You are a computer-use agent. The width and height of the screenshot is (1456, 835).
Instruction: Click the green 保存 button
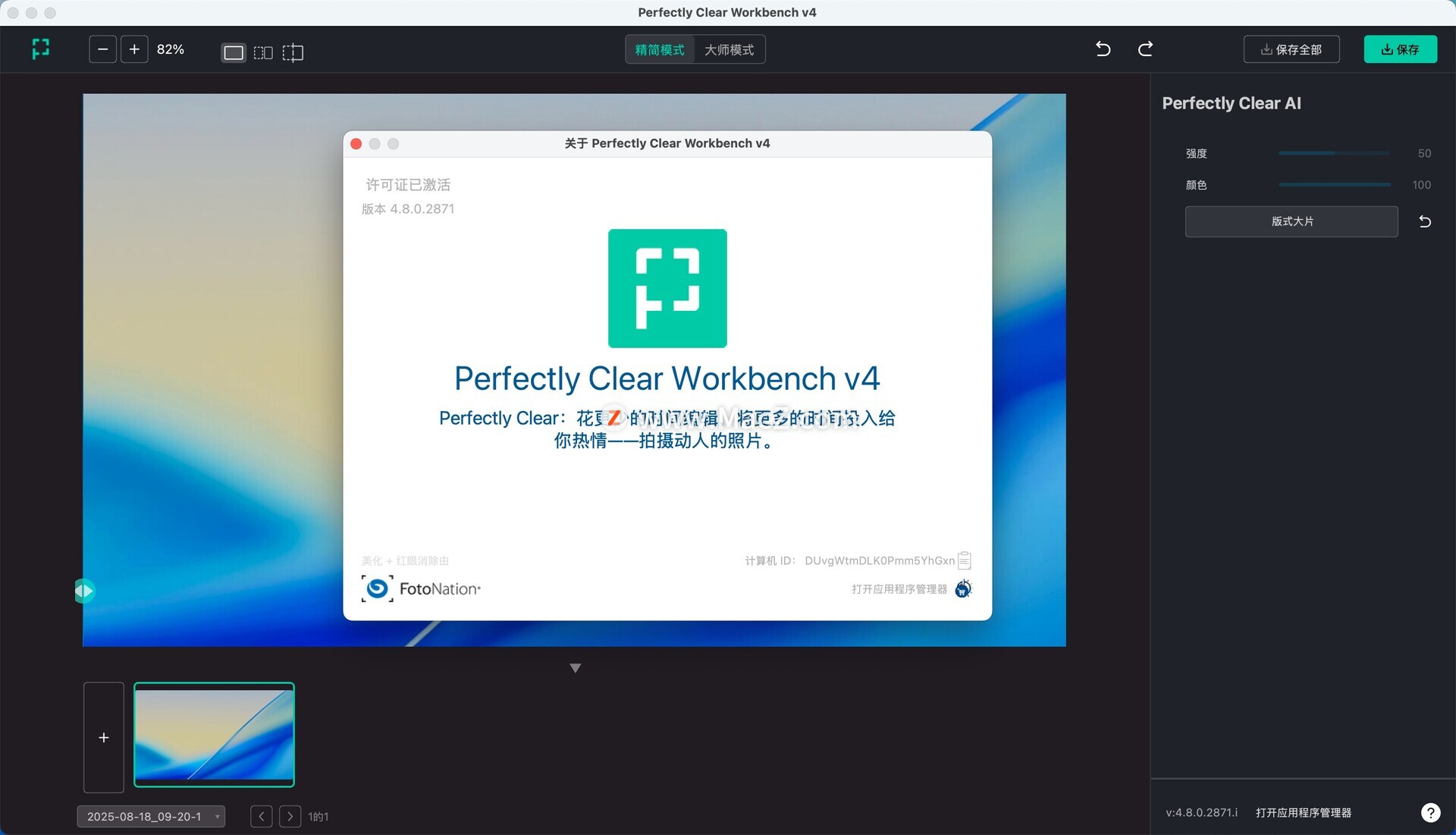(1400, 49)
